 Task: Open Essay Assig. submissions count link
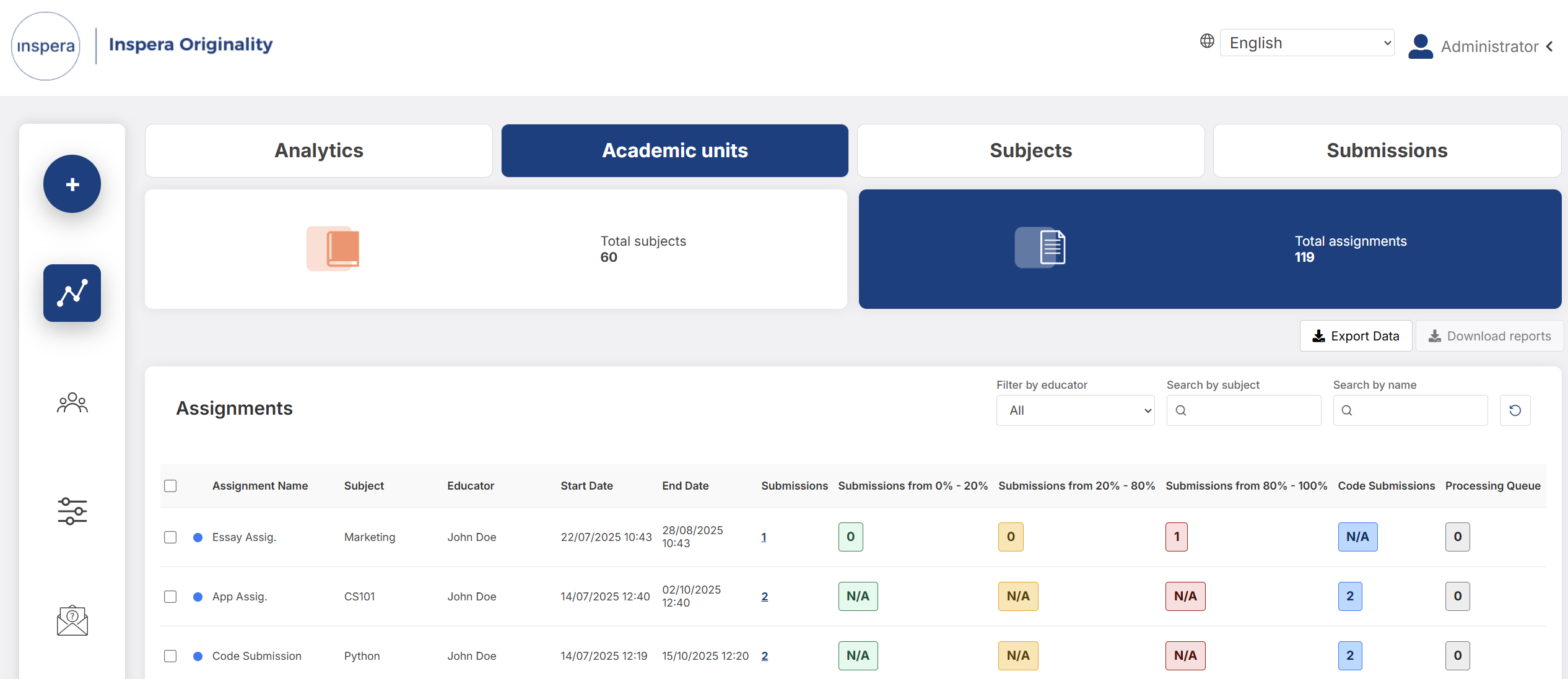click(764, 537)
